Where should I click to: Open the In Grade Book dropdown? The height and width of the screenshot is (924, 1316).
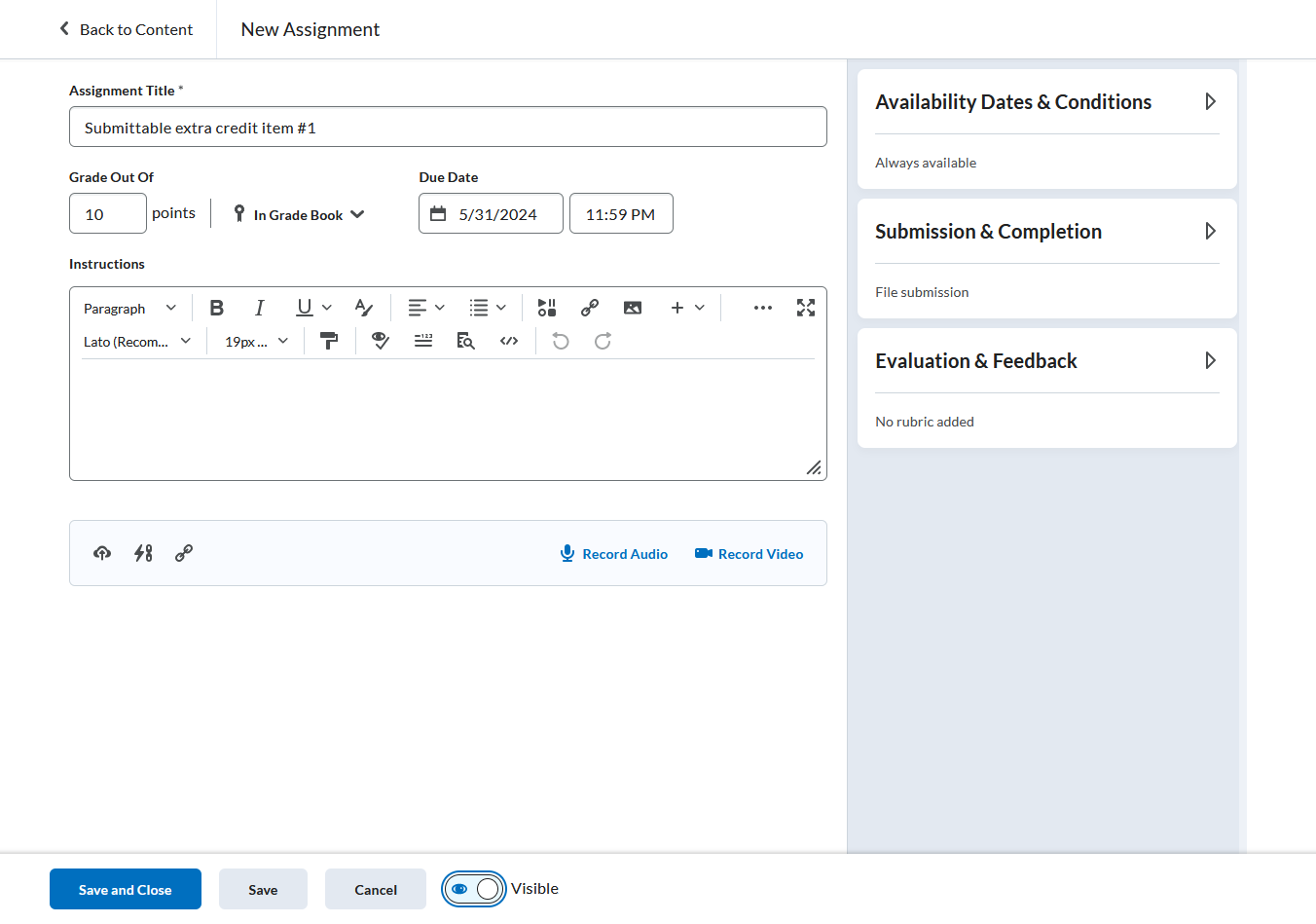(x=297, y=213)
